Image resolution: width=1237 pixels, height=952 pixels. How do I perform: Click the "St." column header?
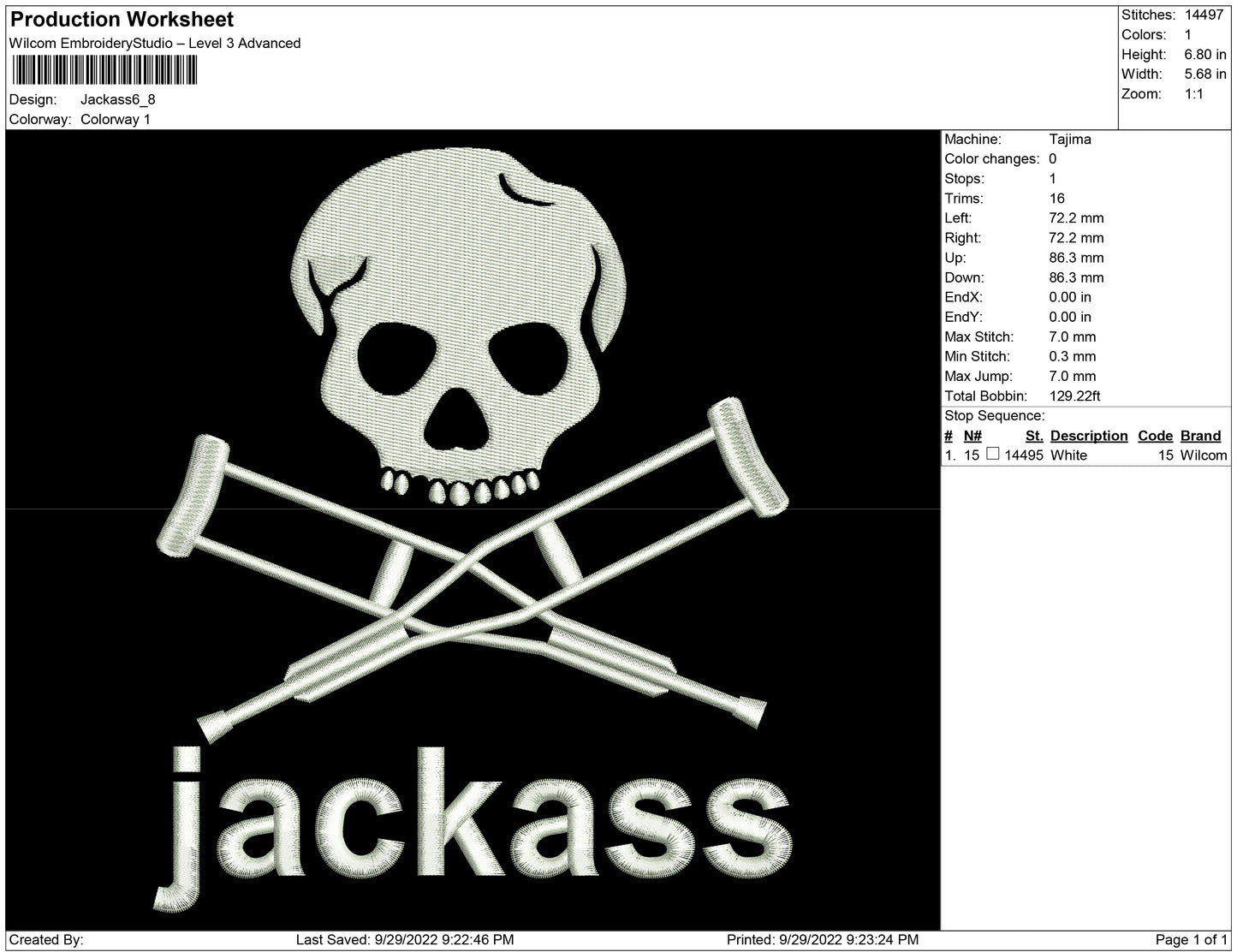[x=1034, y=436]
